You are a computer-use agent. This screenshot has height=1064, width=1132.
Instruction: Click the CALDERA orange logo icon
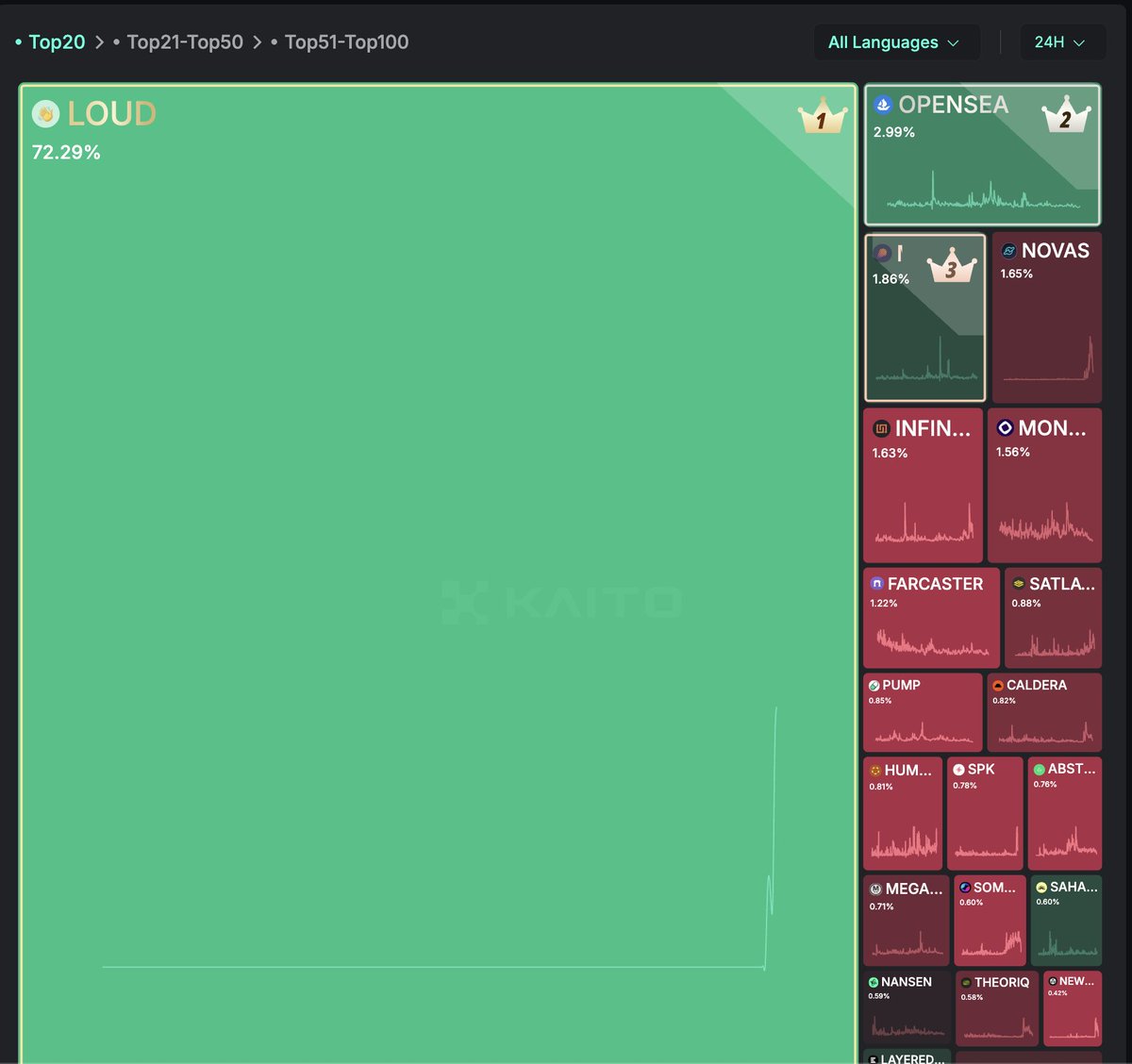998,686
